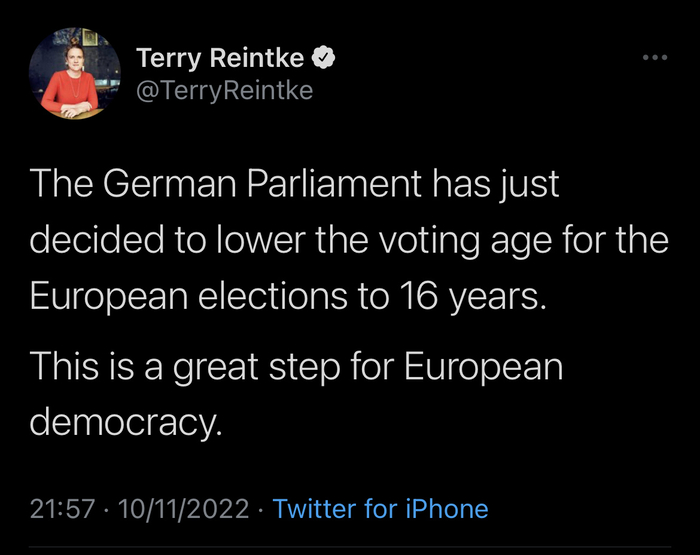Viewport: 700px width, 555px height.
Task: Click the word "democracy." in the tweet
Action: pos(127,422)
